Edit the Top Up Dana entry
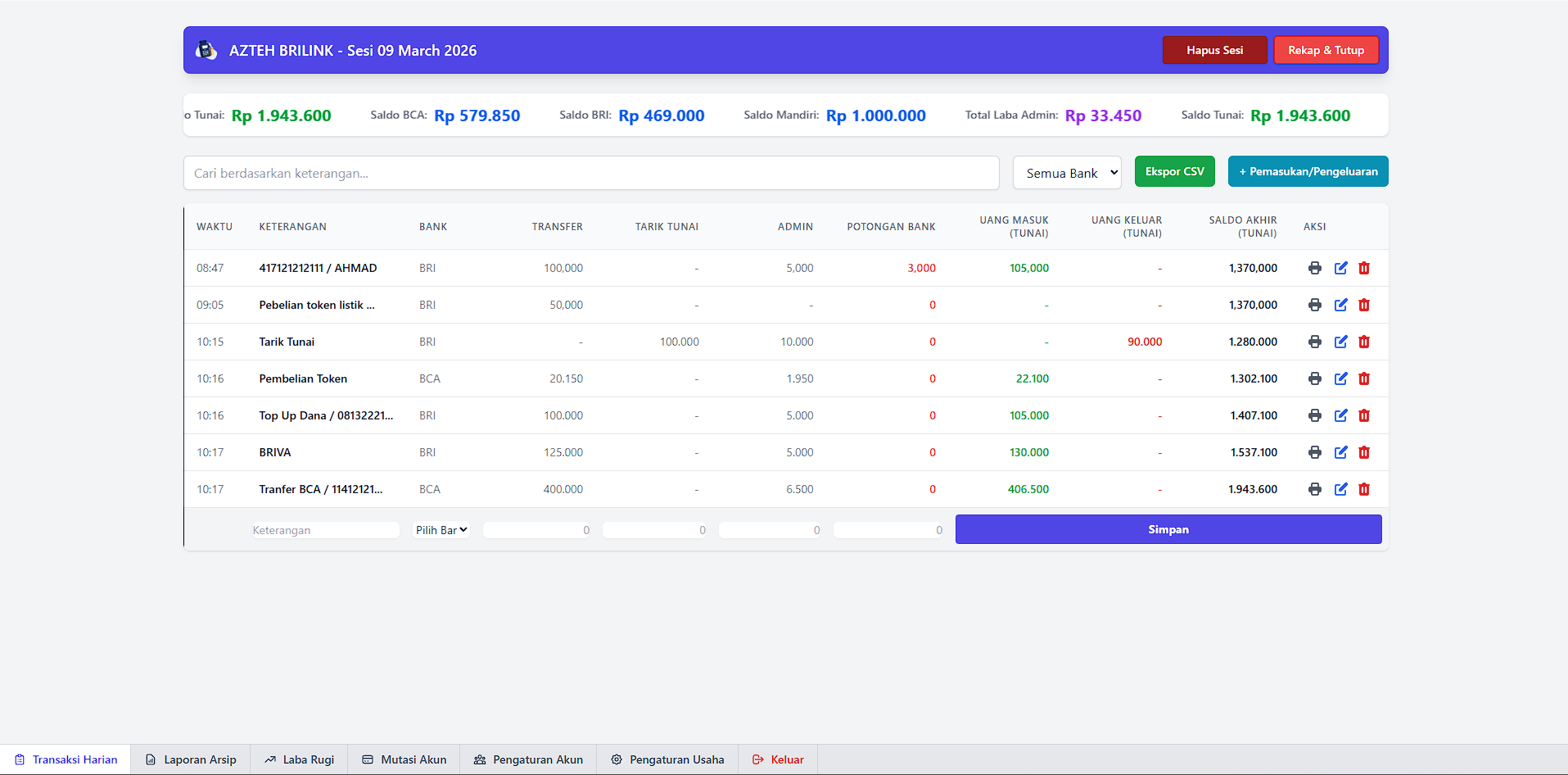Image resolution: width=1568 pixels, height=775 pixels. 1340,415
